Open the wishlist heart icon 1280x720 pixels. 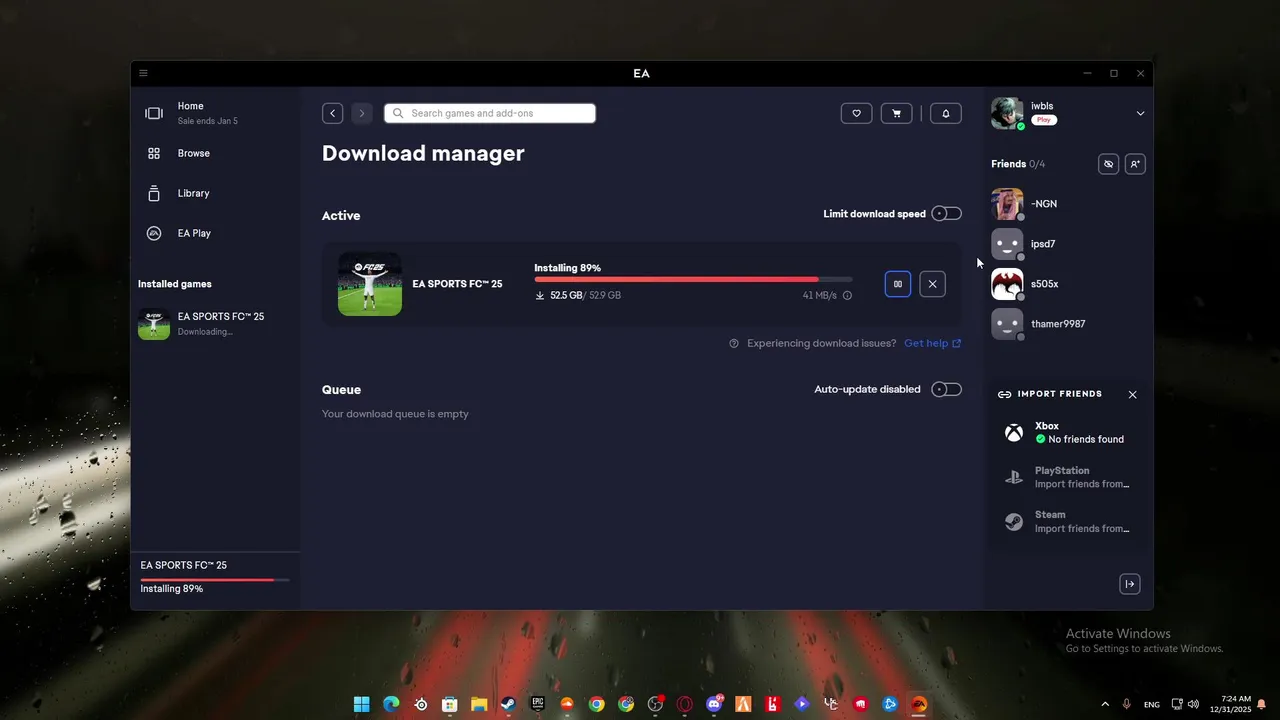click(x=856, y=113)
